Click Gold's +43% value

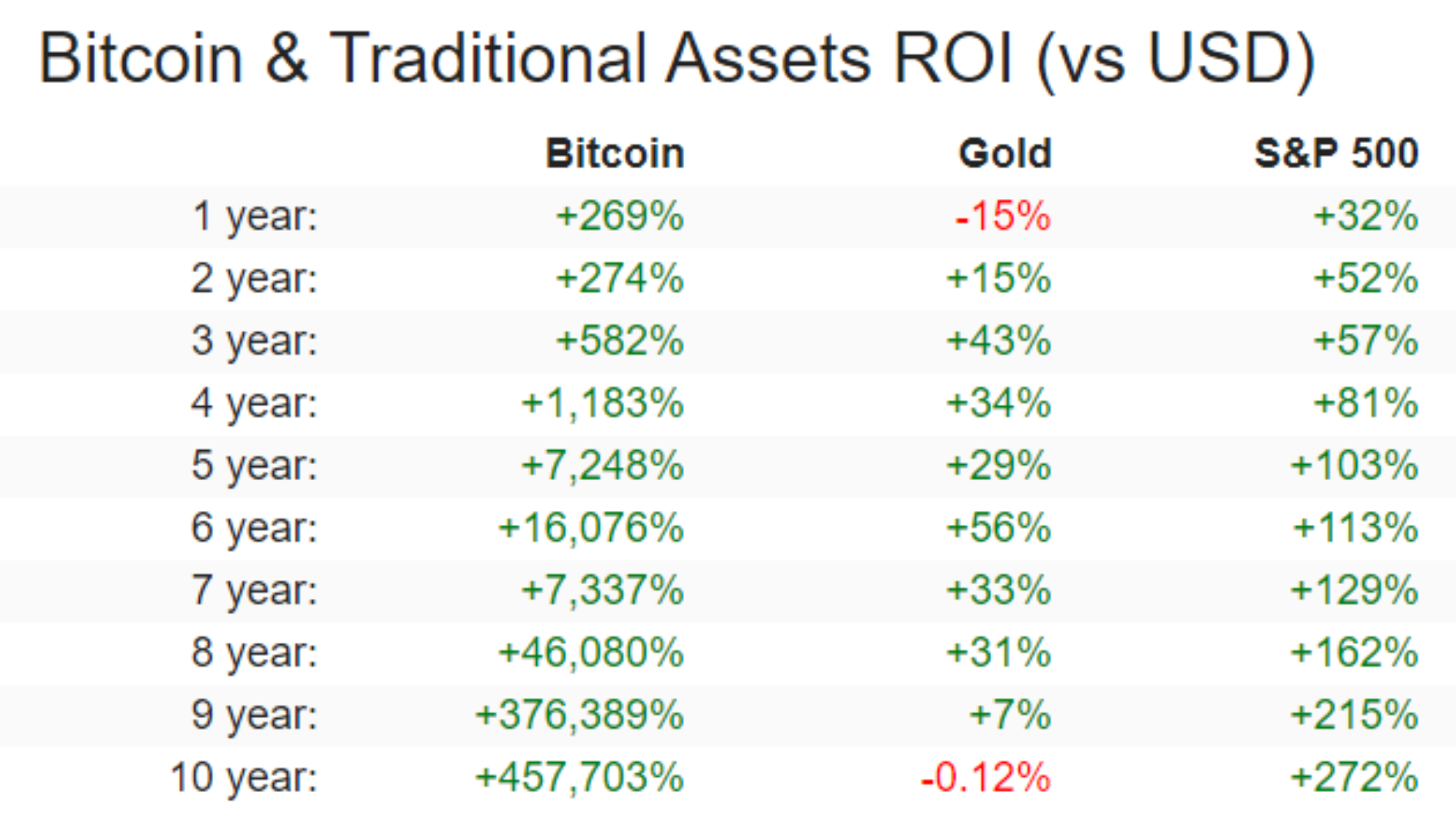click(999, 341)
